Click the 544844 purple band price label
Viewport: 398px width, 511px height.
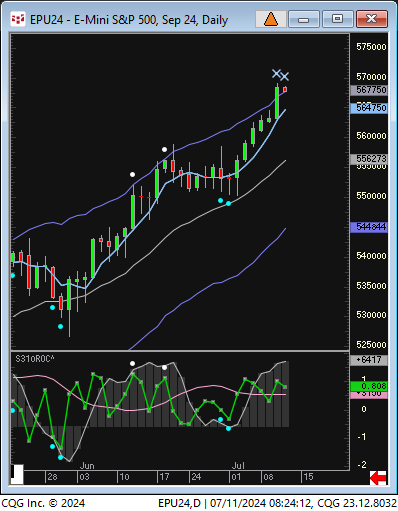pos(369,227)
